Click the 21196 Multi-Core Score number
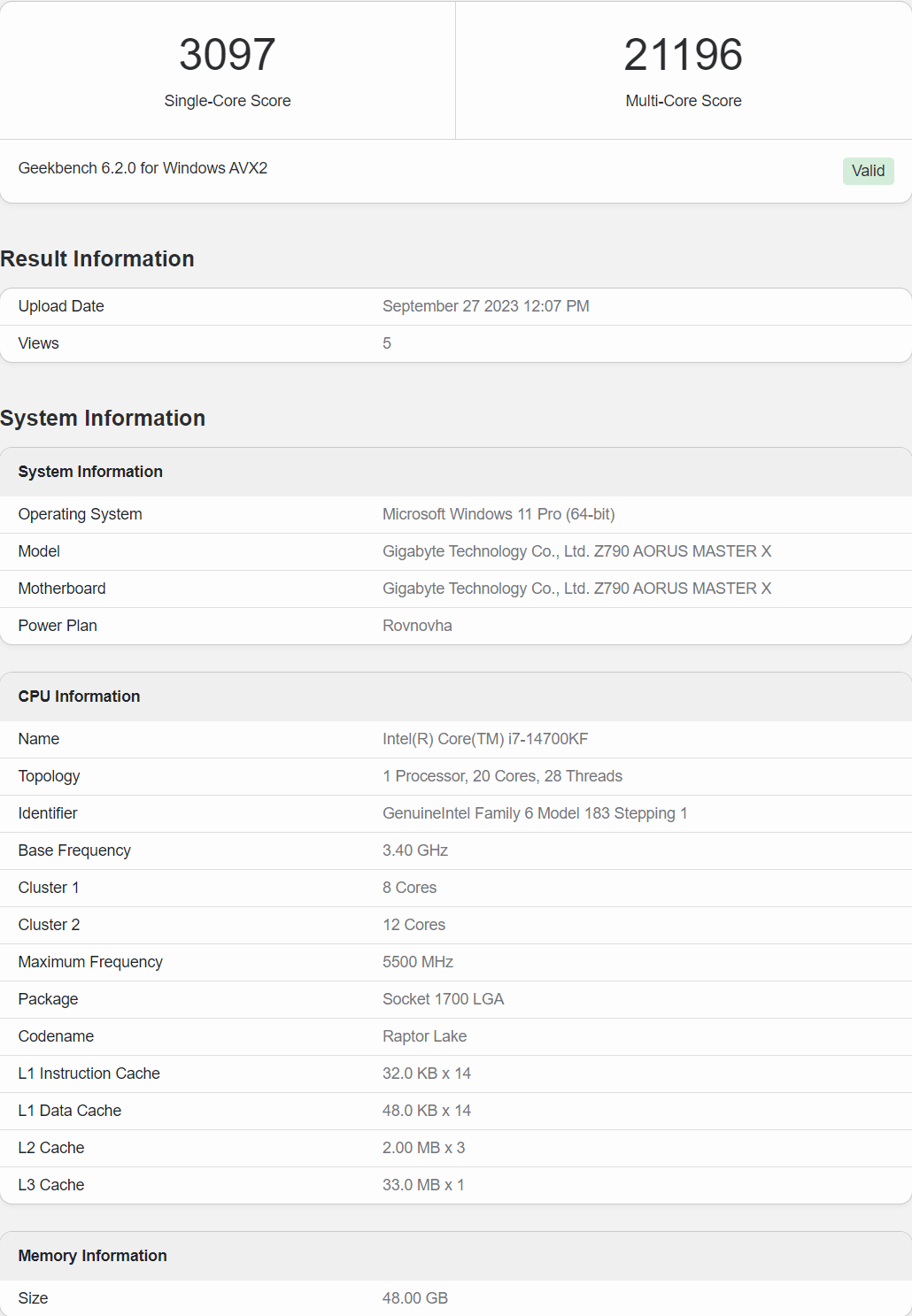This screenshot has width=912, height=1316. coord(683,55)
